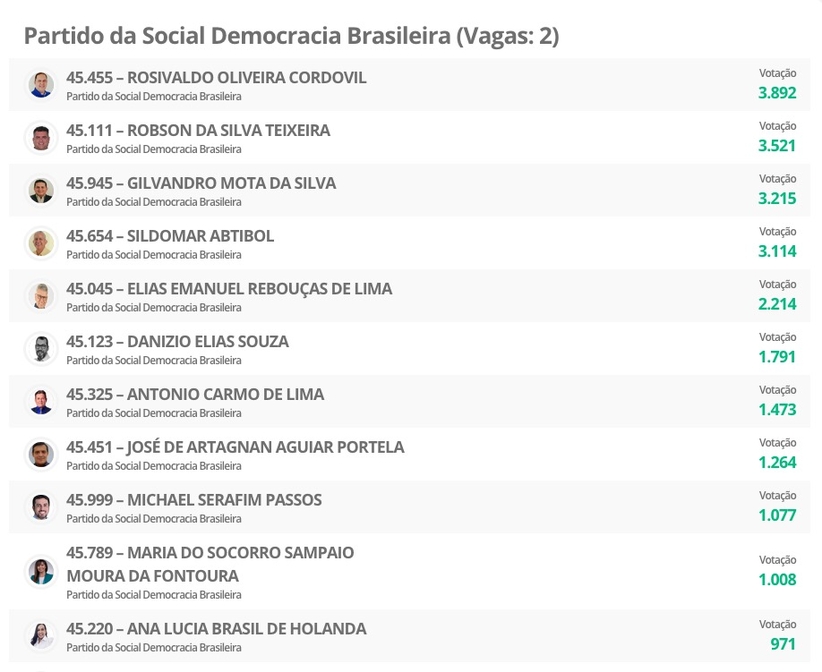
Task: Click Elias Emanuel Rebouças de Lima's photo
Action: pos(41,296)
